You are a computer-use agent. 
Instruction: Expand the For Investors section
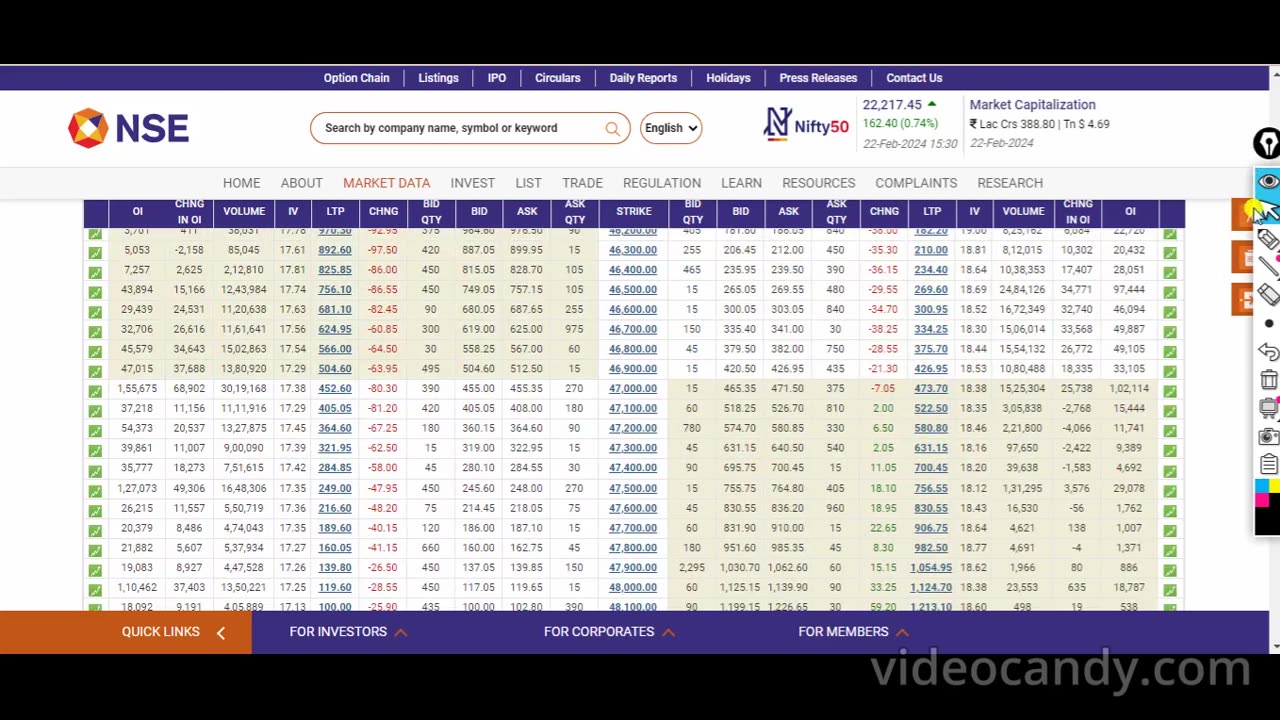(x=348, y=632)
